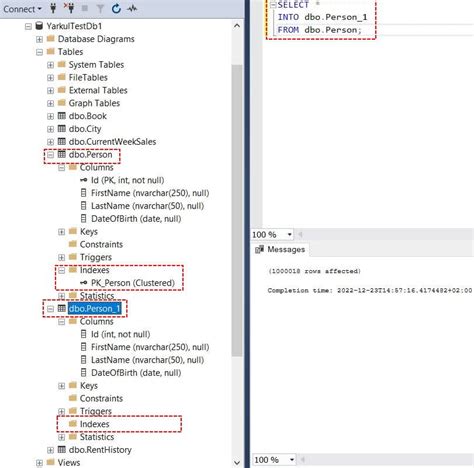Click the Object Explorer scroll up arrow
This screenshot has height=468, width=474.
[237, 26]
